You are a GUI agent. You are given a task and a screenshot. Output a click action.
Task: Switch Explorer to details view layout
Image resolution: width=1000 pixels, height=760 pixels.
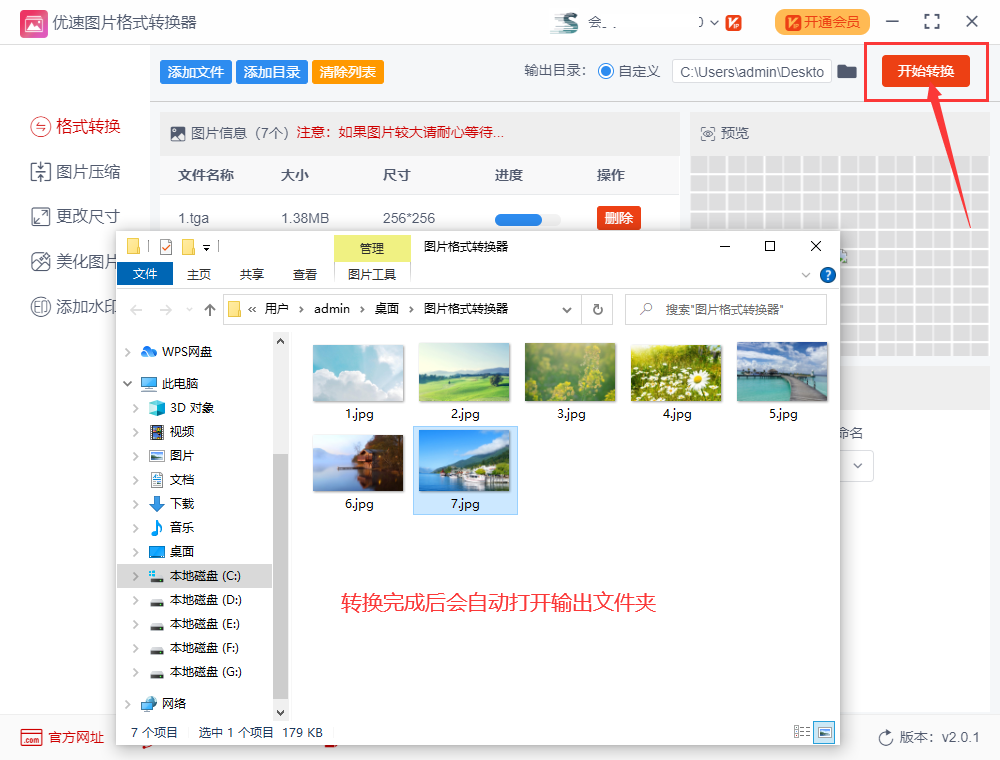[801, 732]
